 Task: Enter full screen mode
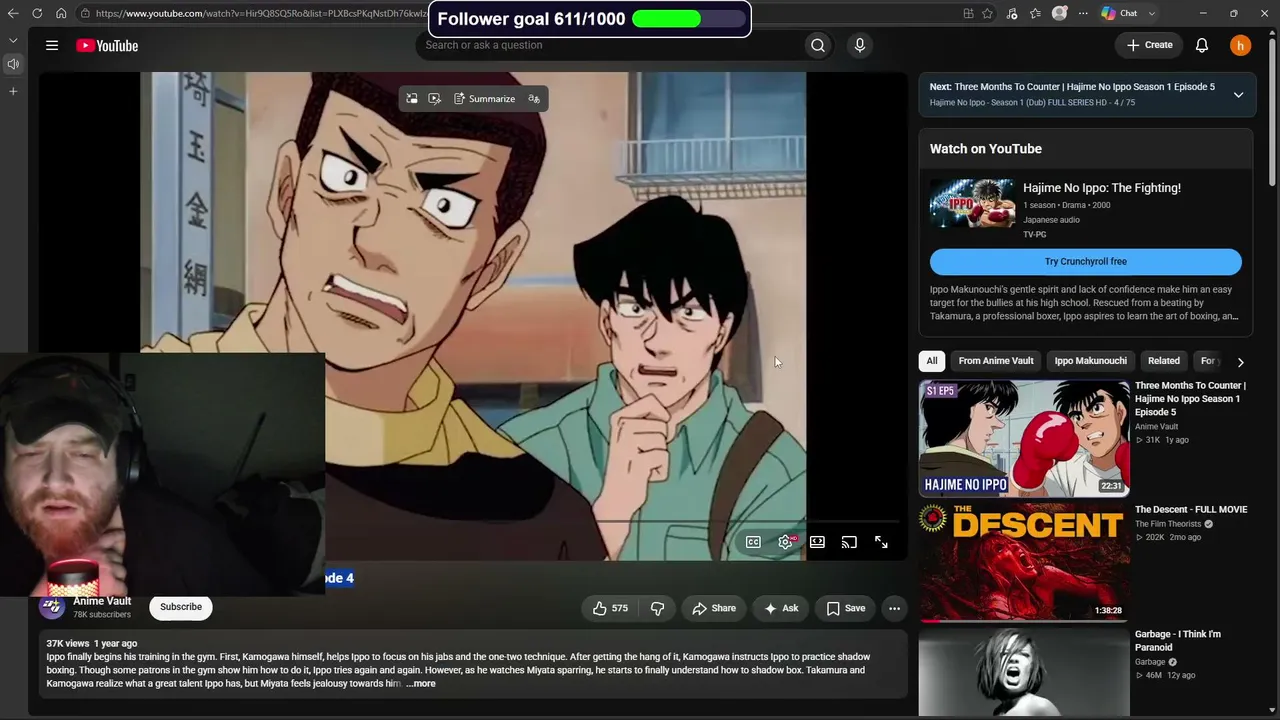click(881, 542)
